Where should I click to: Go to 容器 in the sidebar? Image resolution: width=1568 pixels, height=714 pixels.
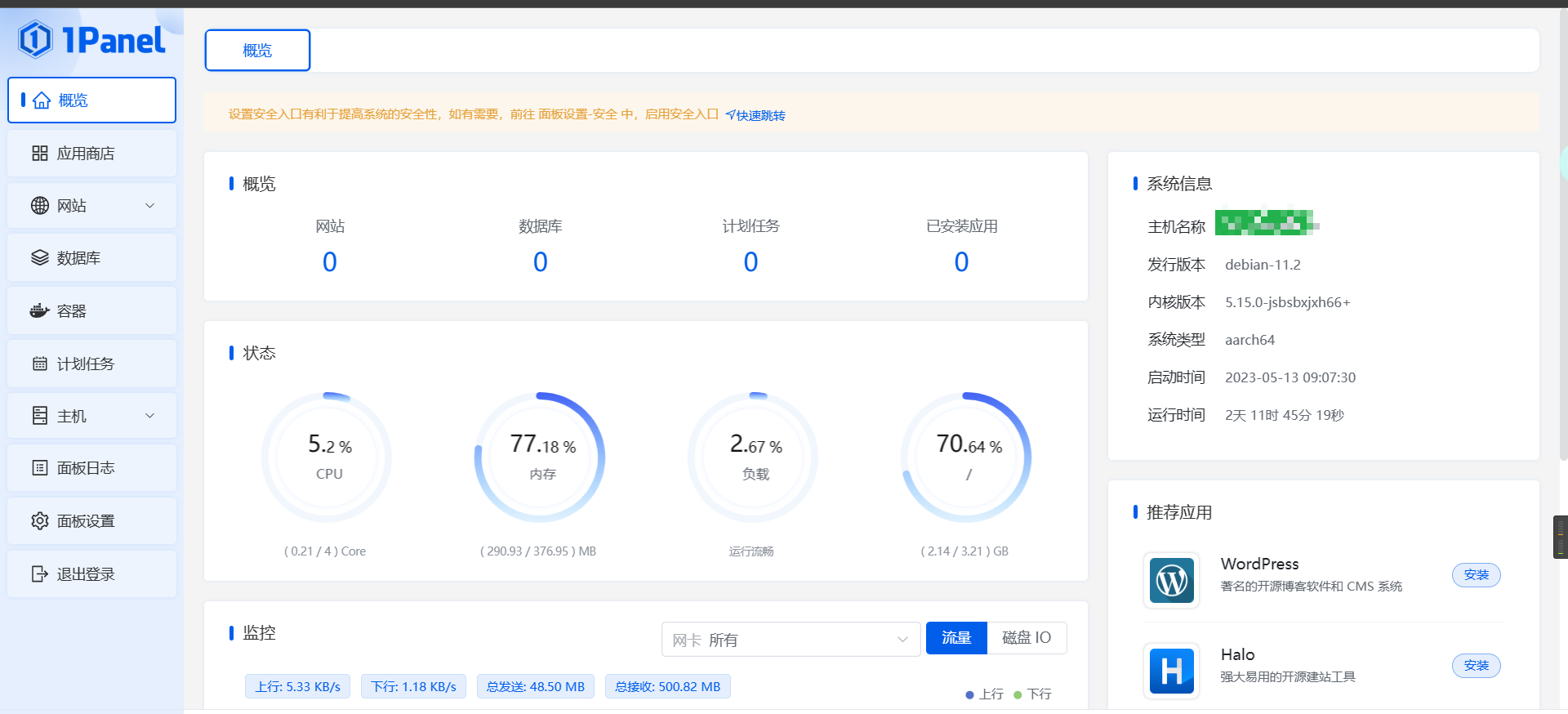tap(92, 311)
